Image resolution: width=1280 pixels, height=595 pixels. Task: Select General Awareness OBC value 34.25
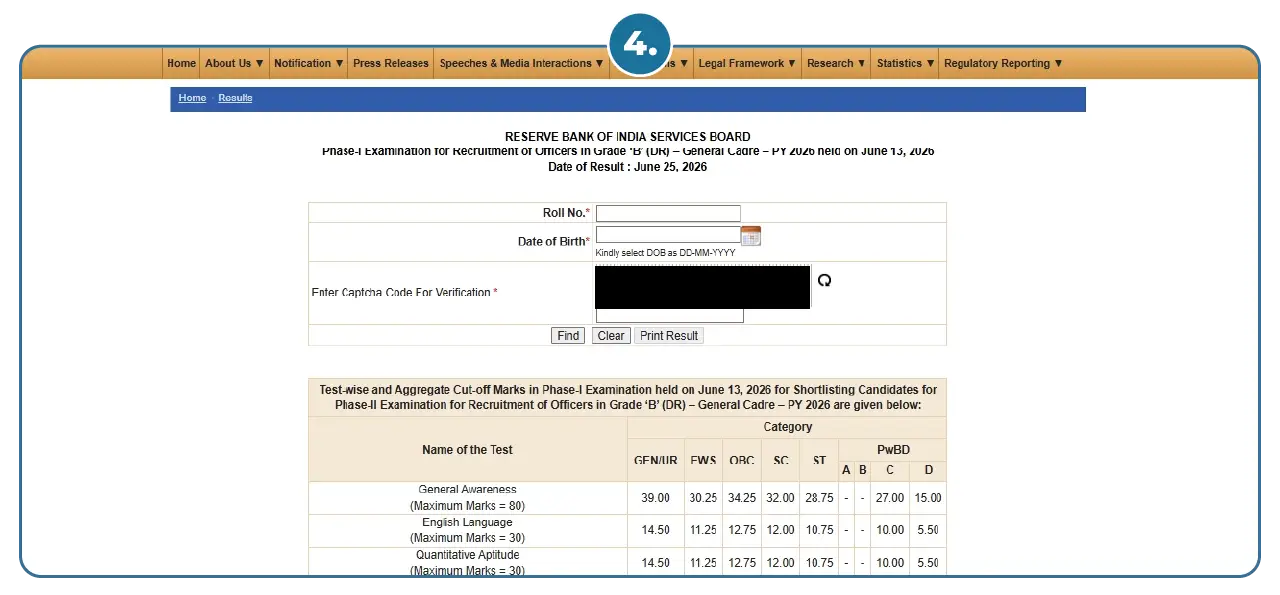click(x=741, y=498)
